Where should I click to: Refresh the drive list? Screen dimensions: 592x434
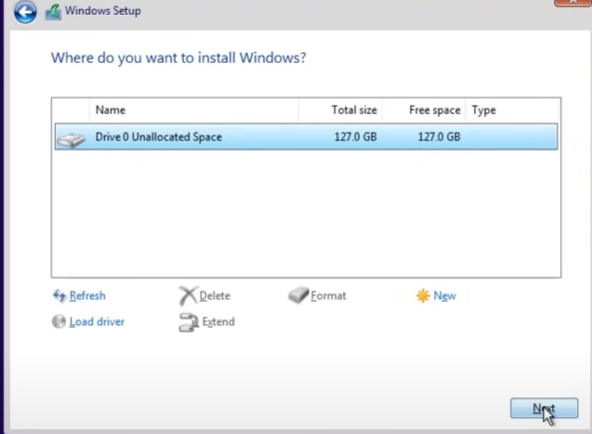point(87,295)
